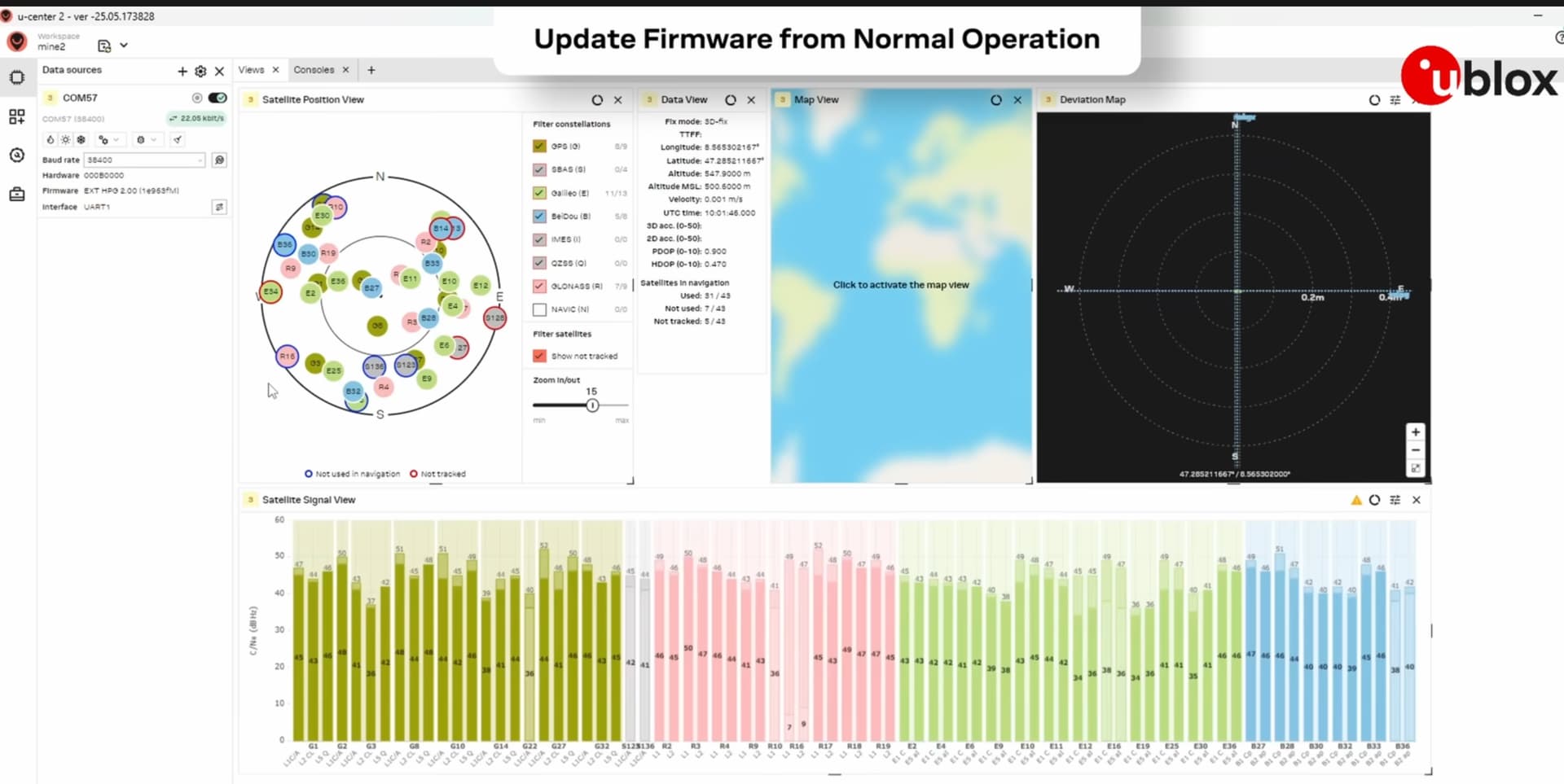Viewport: 1564px width, 784px height.
Task: Close the Data sources panel
Action: click(x=219, y=71)
